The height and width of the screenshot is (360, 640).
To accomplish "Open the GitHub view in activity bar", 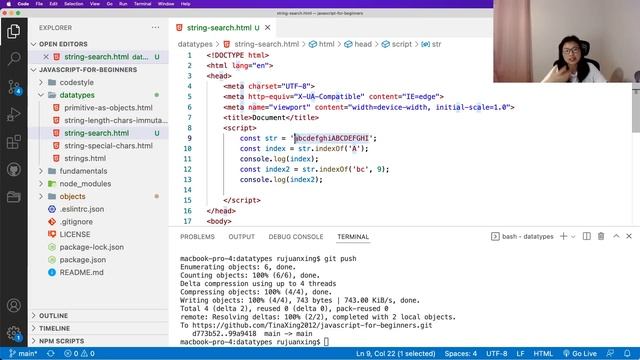I will point(13,169).
